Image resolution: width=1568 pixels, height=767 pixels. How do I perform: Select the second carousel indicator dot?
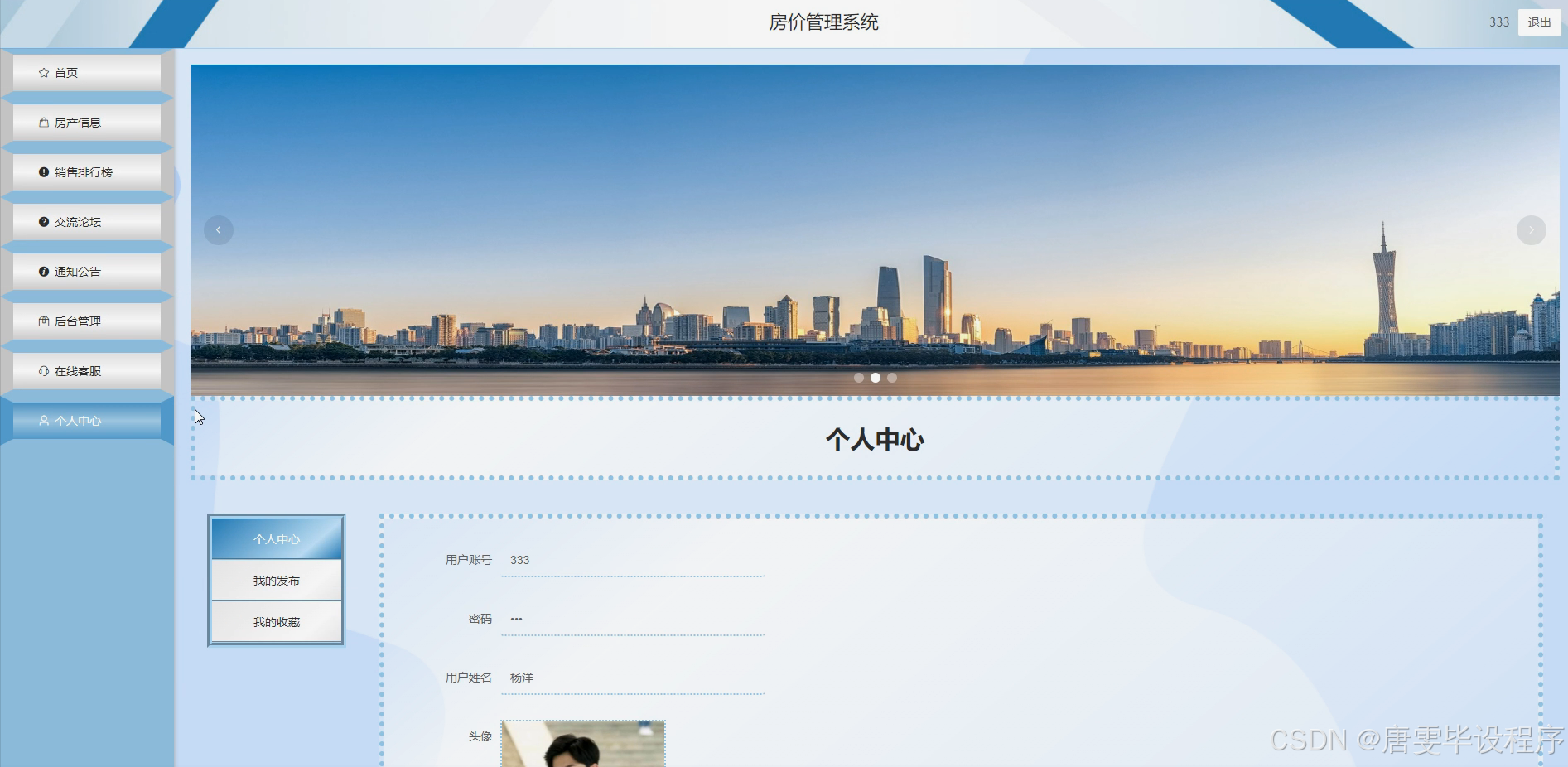876,378
